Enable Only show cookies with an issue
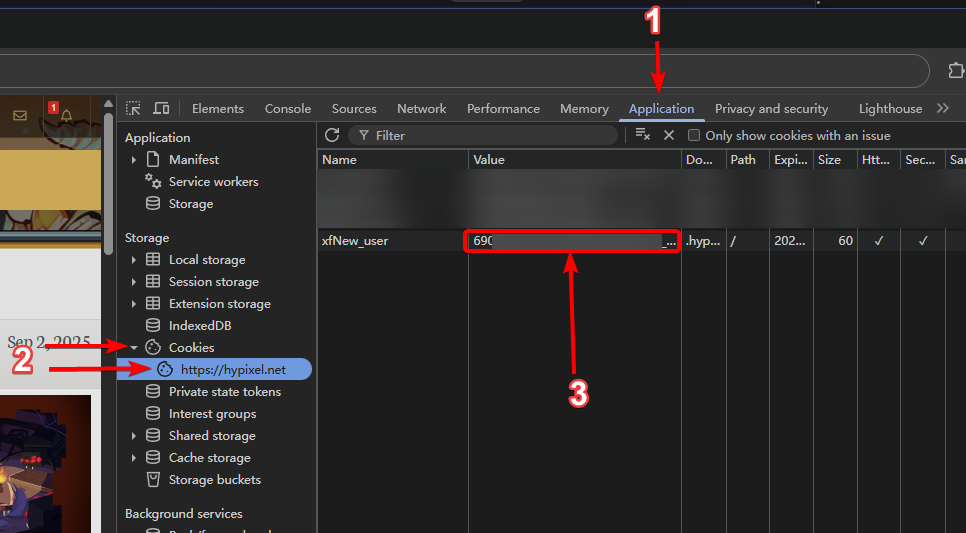966x533 pixels. click(694, 135)
